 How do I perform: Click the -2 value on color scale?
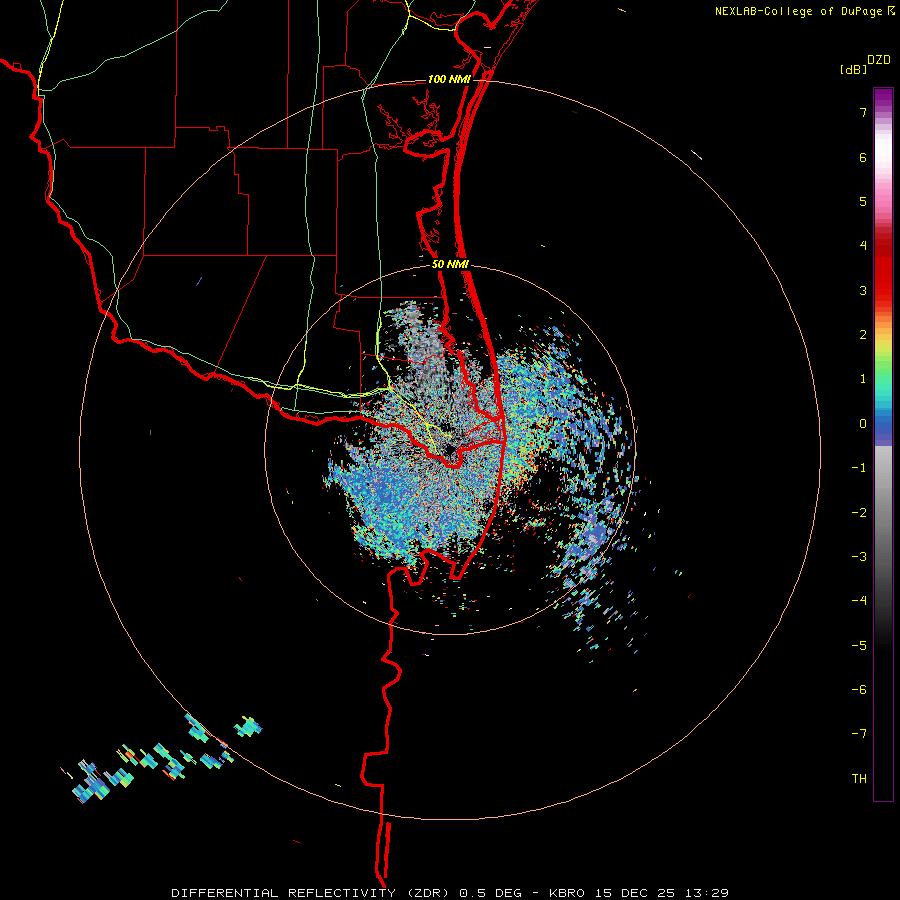coord(859,513)
